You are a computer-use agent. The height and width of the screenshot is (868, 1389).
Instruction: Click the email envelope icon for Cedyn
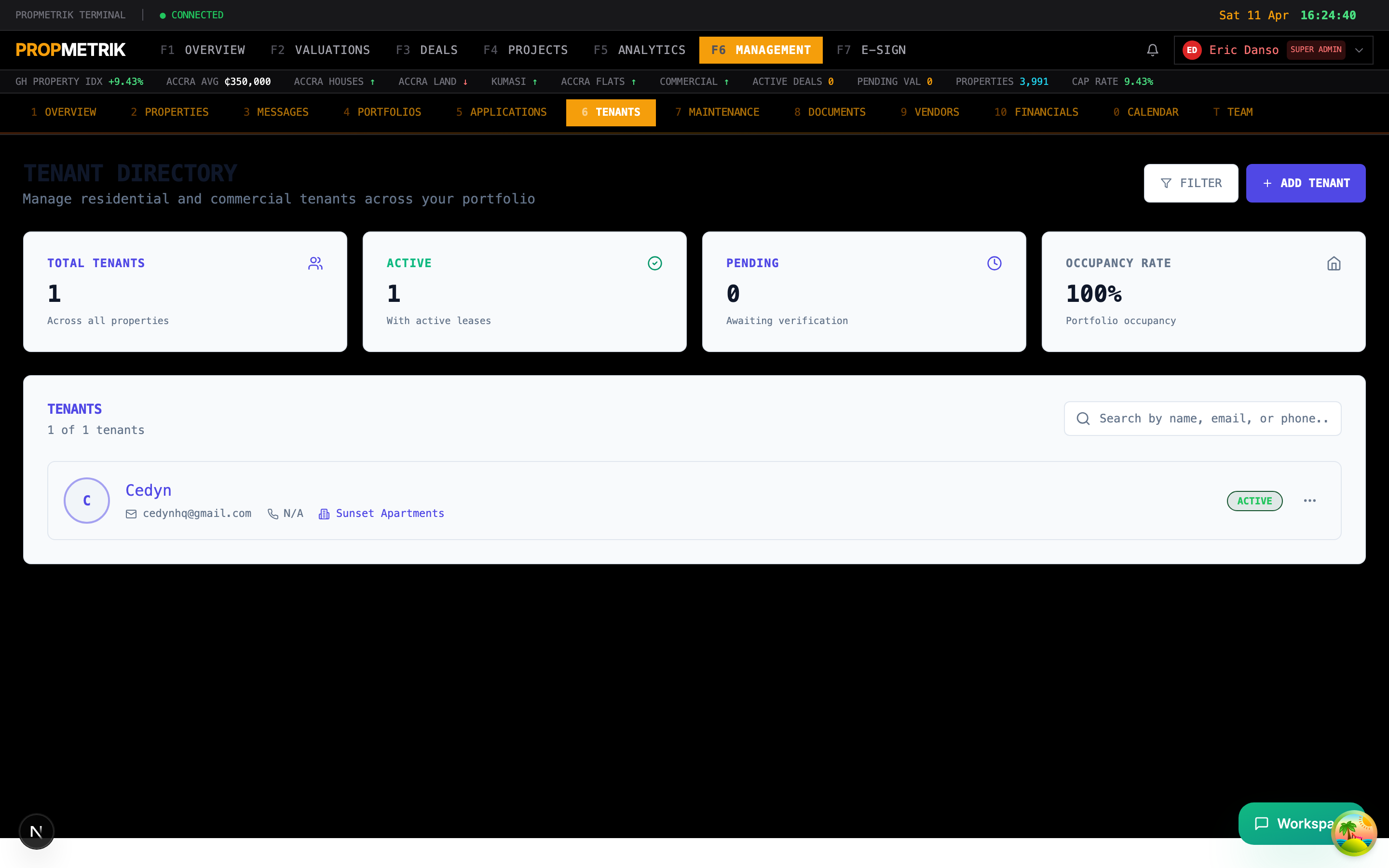coord(131,514)
